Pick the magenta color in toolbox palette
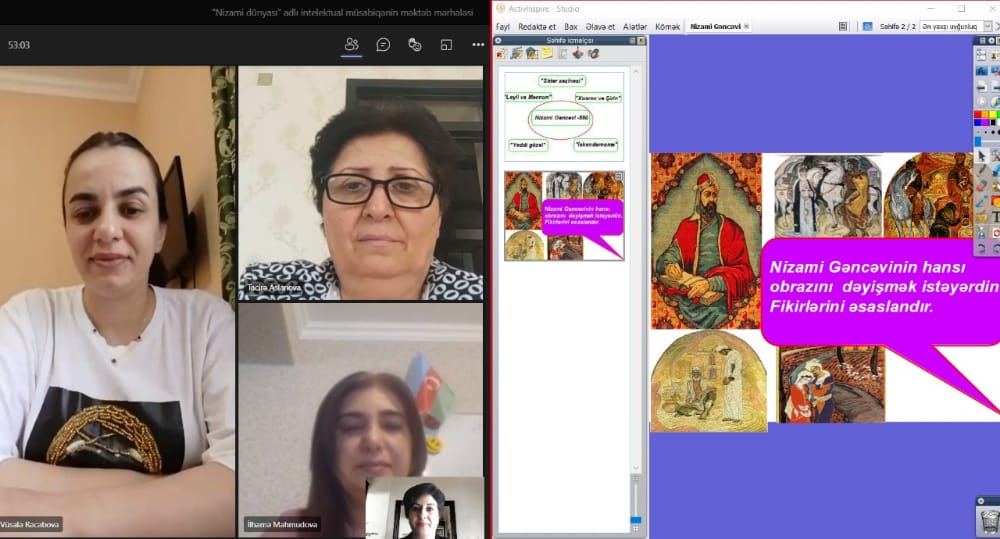The image size is (1000, 539). click(985, 121)
